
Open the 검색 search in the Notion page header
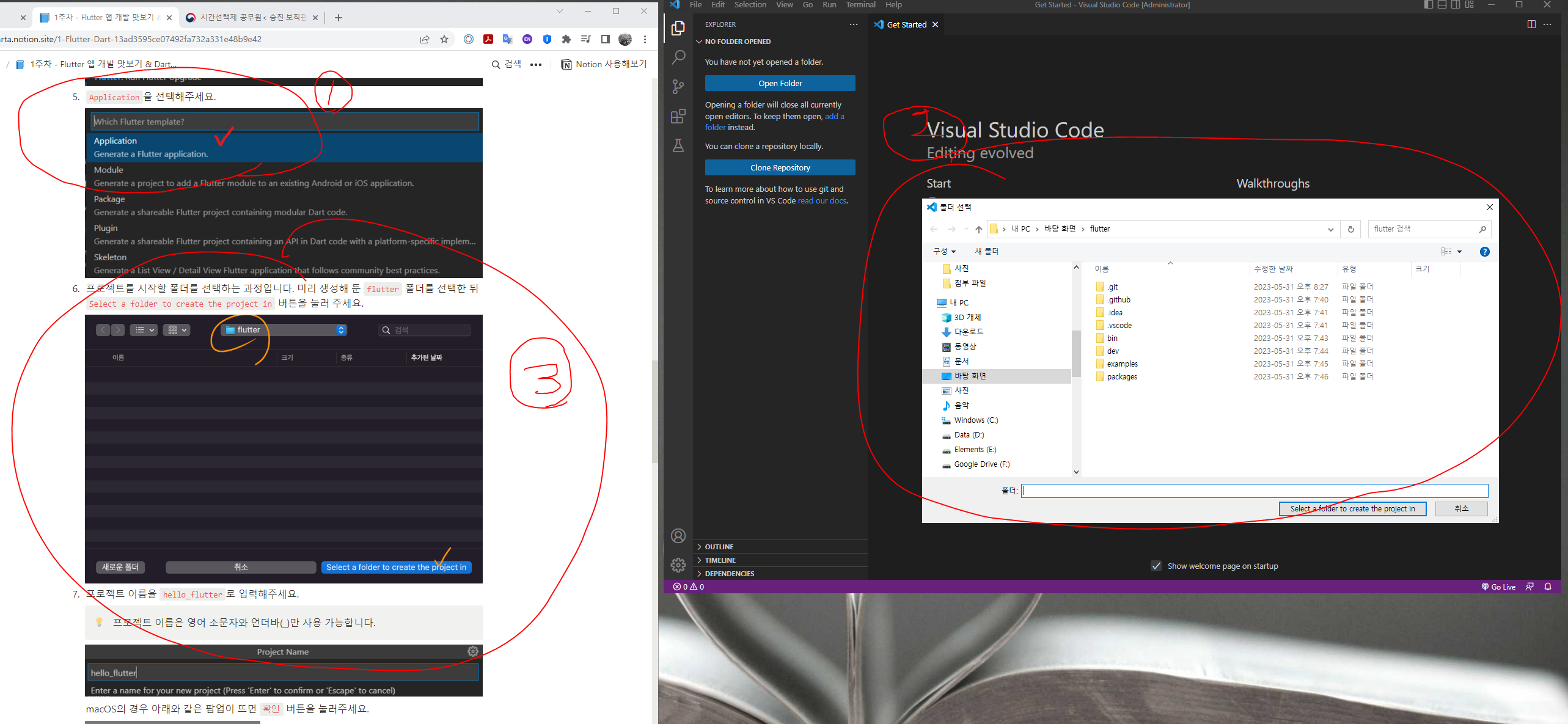click(507, 64)
